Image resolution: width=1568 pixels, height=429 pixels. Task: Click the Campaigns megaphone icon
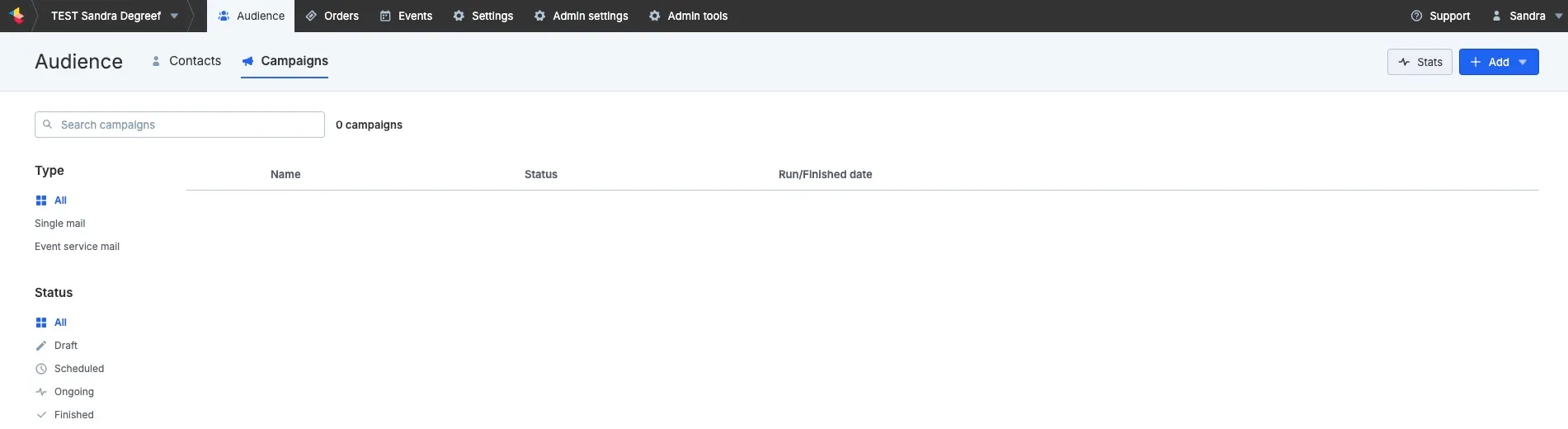pyautogui.click(x=247, y=61)
